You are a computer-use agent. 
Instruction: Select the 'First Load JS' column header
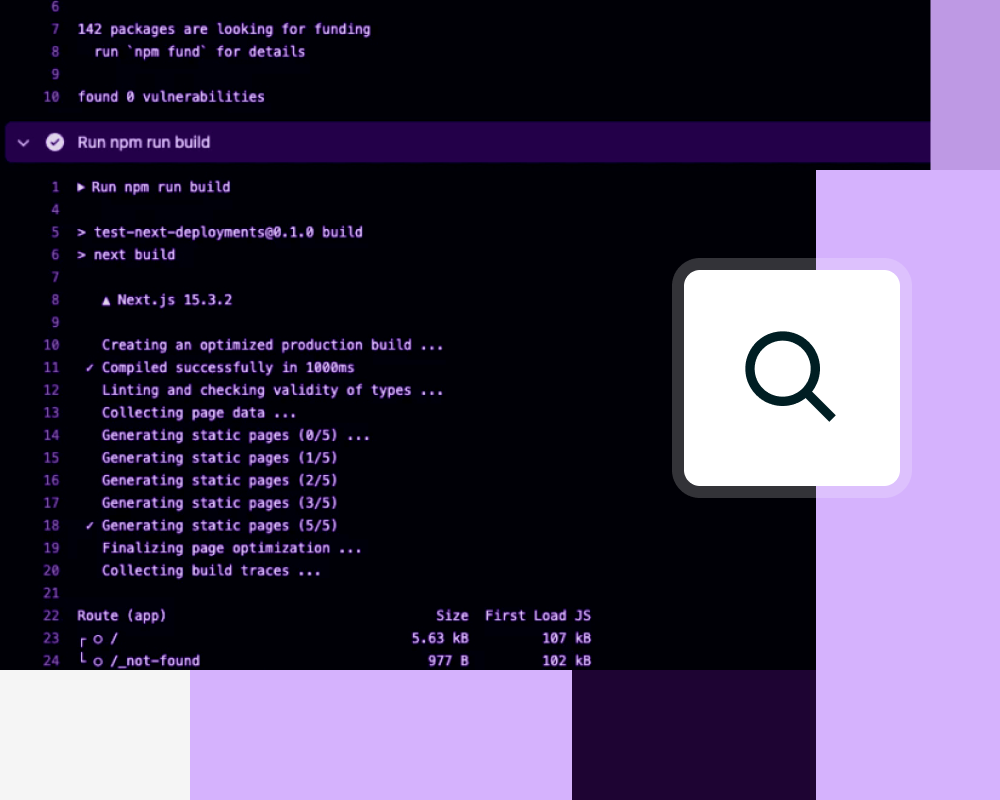click(538, 616)
